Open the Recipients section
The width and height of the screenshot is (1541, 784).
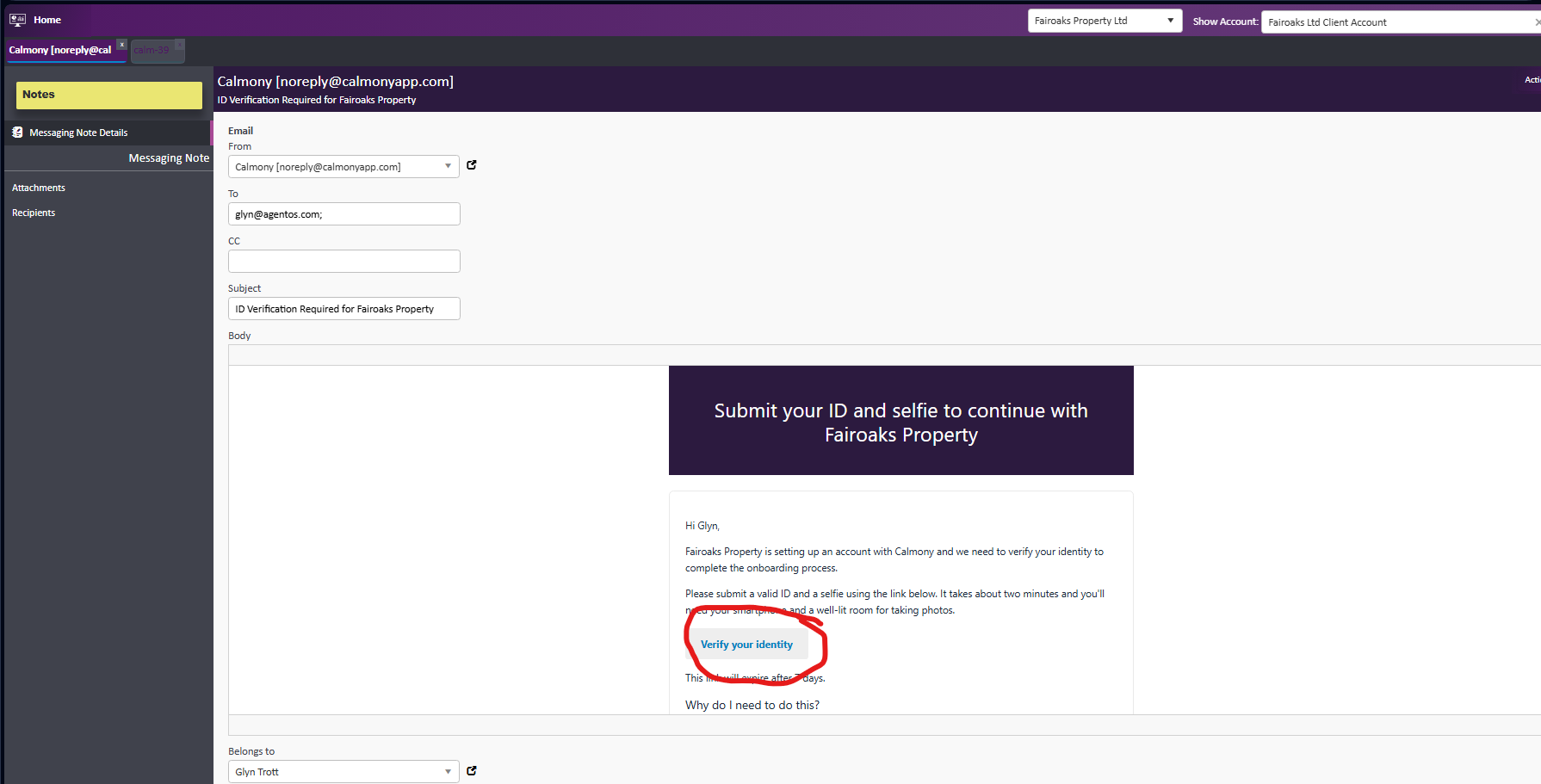click(34, 213)
